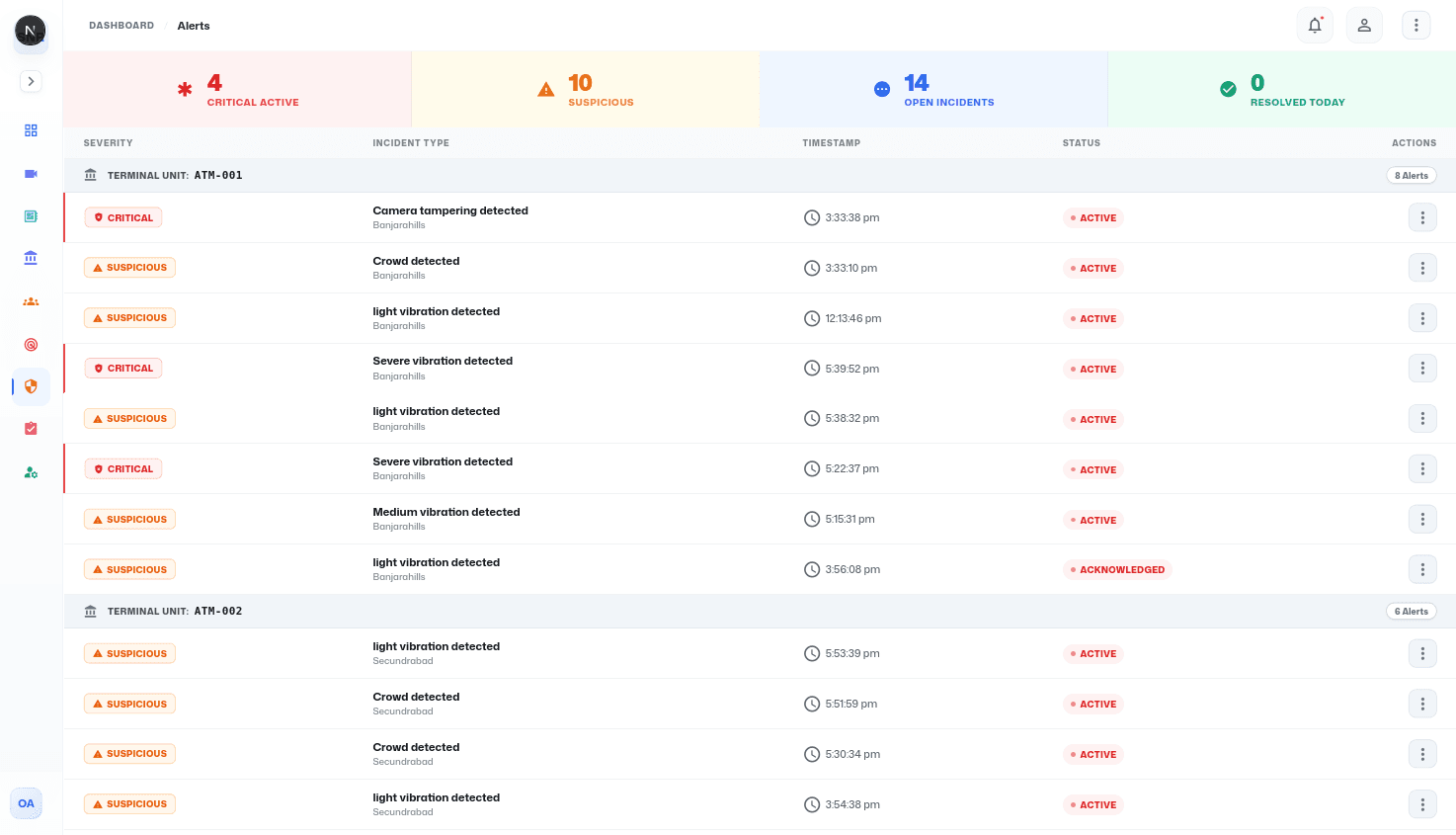Expand the sidebar with the chevron arrow
This screenshot has width=1456, height=835.
tap(31, 81)
